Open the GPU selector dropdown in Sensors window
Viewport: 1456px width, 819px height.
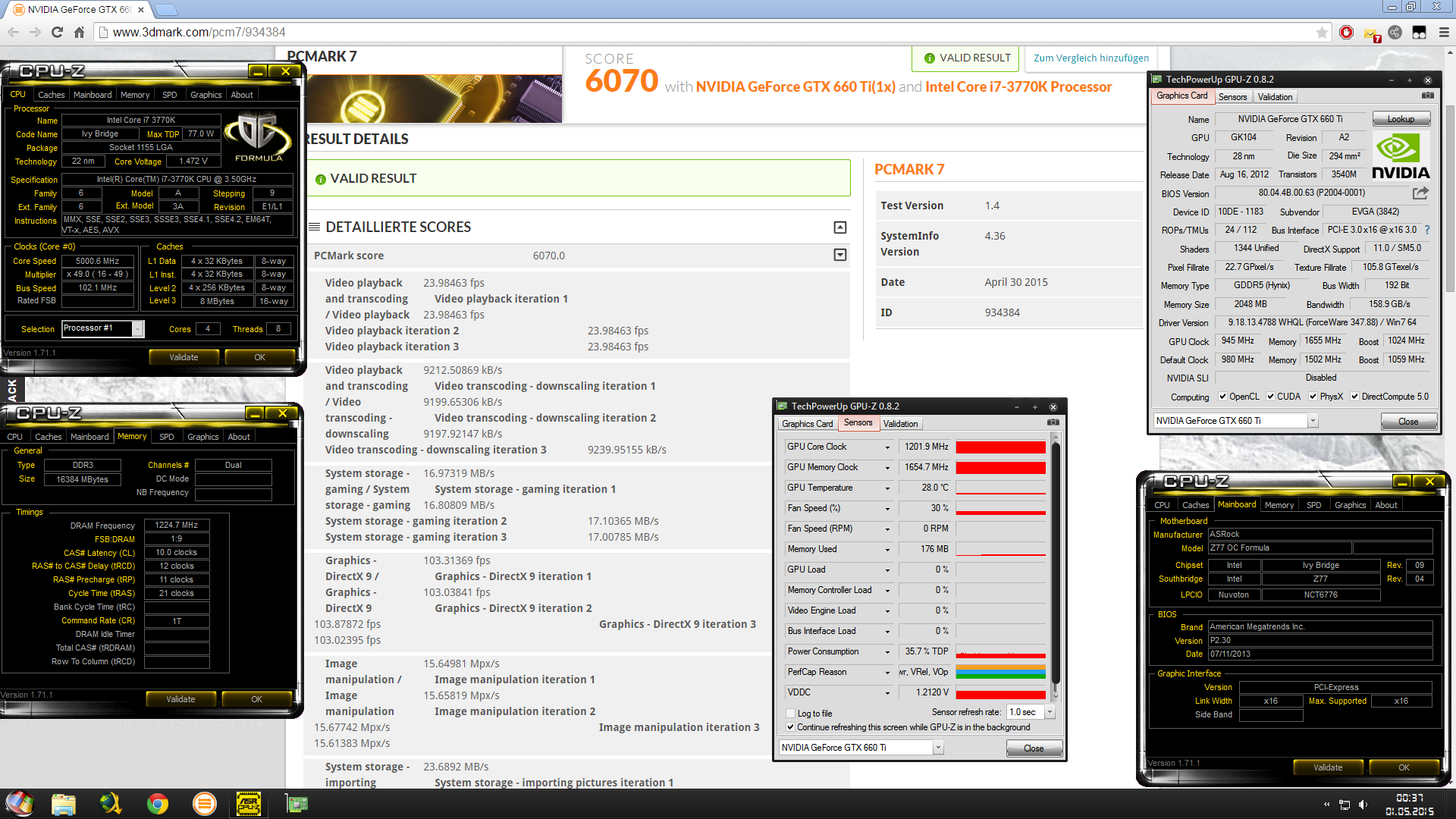tap(938, 748)
